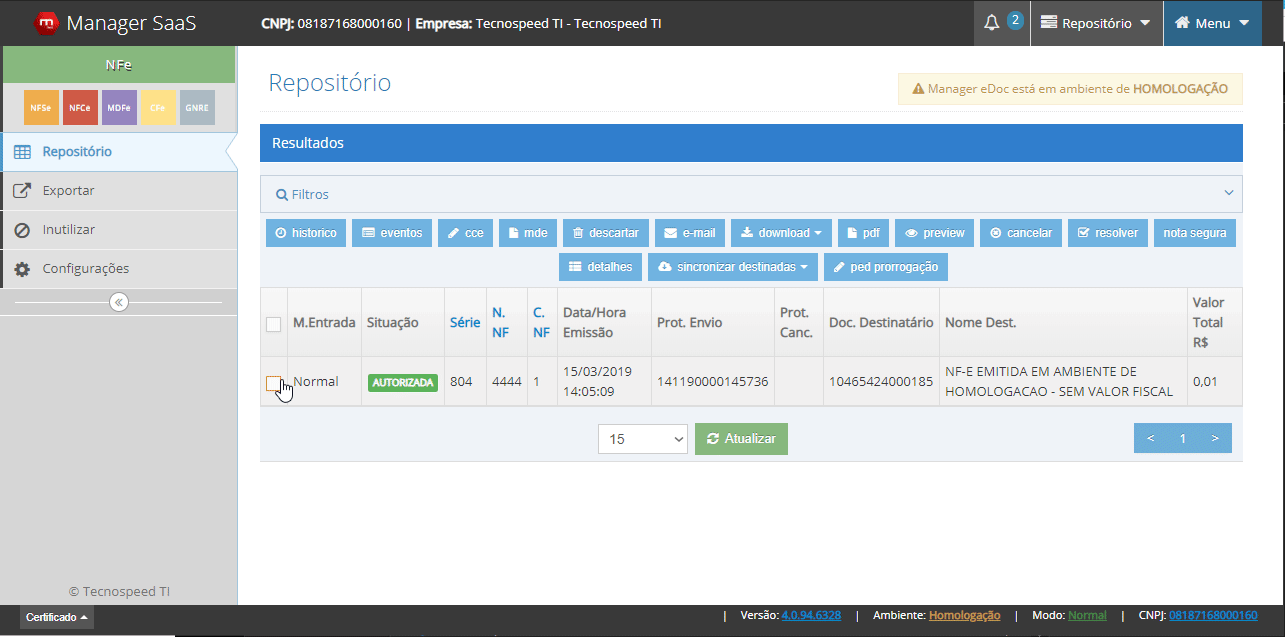The width and height of the screenshot is (1285, 637).
Task: Click the historico button
Action: pyautogui.click(x=306, y=233)
